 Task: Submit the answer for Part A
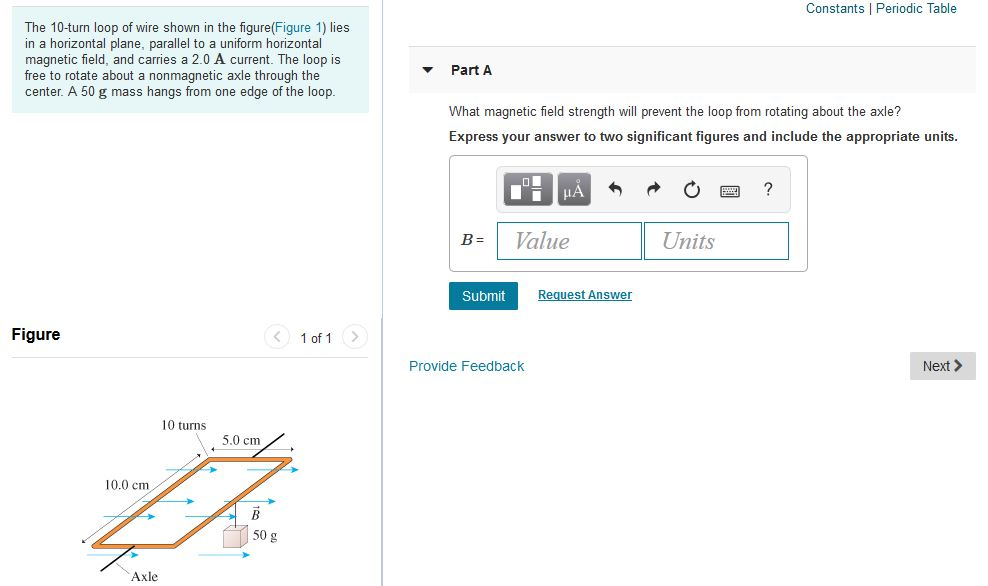[x=483, y=295]
